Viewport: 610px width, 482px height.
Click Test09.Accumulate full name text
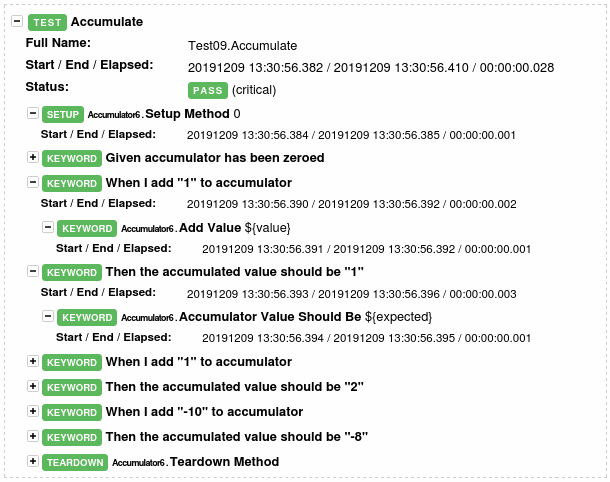click(242, 46)
